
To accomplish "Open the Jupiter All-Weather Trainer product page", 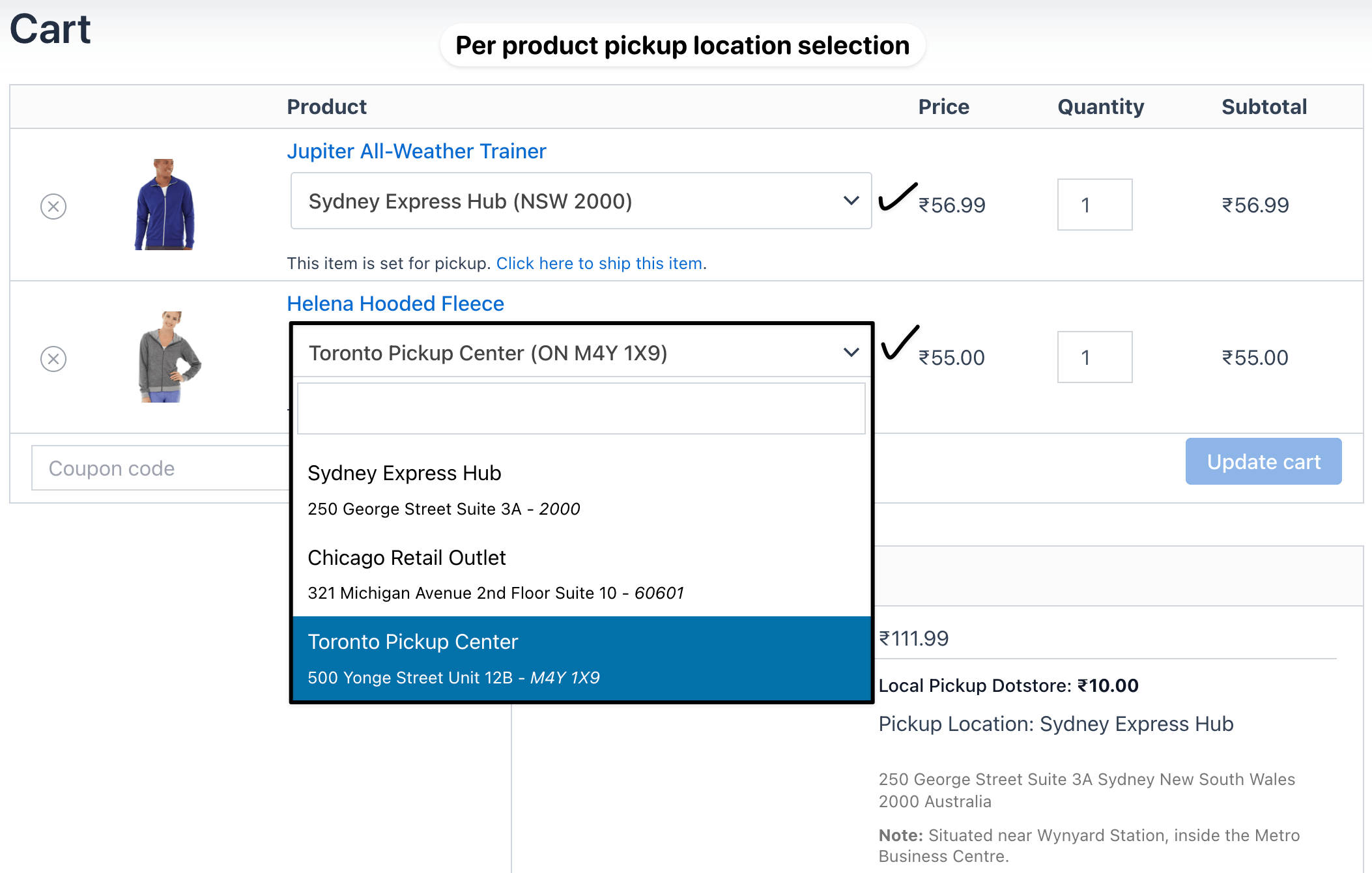I will (x=416, y=150).
